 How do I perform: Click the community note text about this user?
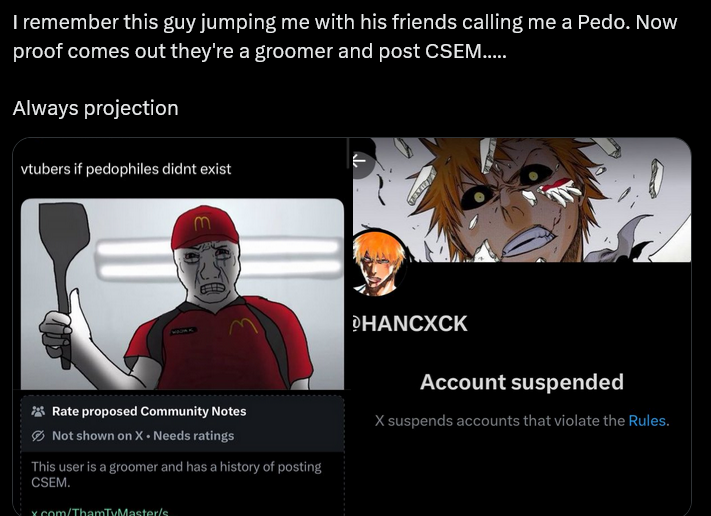coord(176,474)
